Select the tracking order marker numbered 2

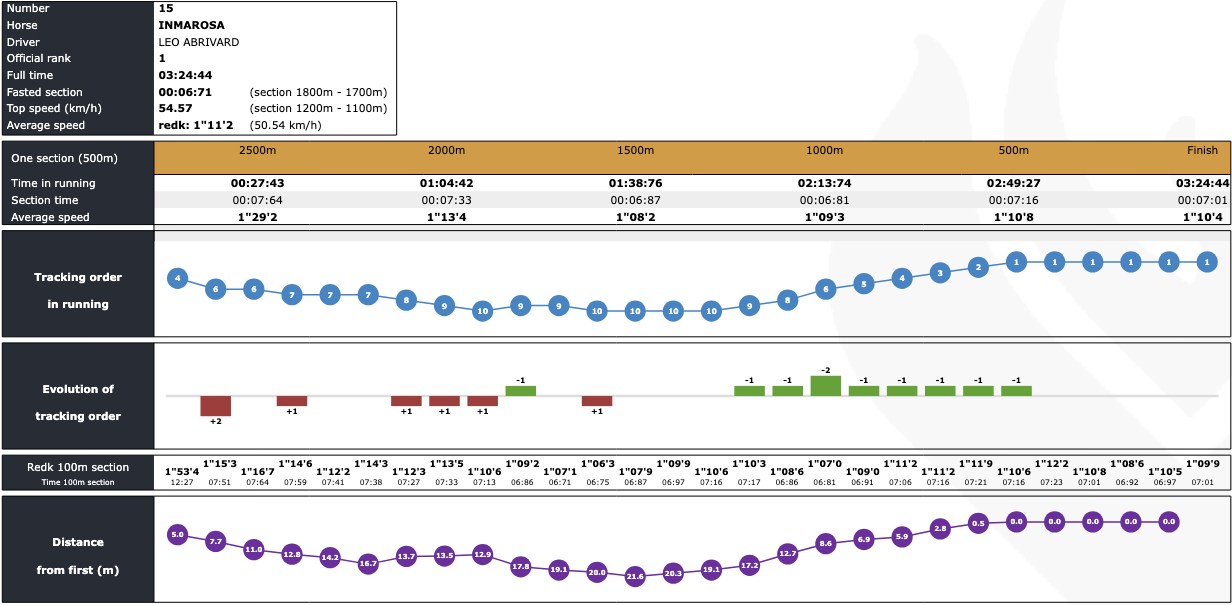[978, 267]
